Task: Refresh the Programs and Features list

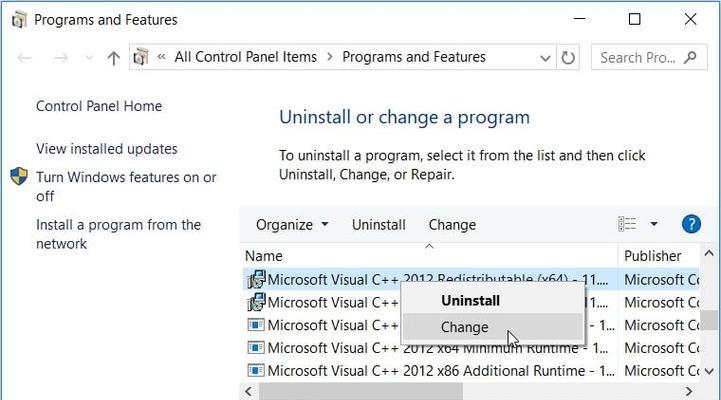Action: (x=568, y=57)
